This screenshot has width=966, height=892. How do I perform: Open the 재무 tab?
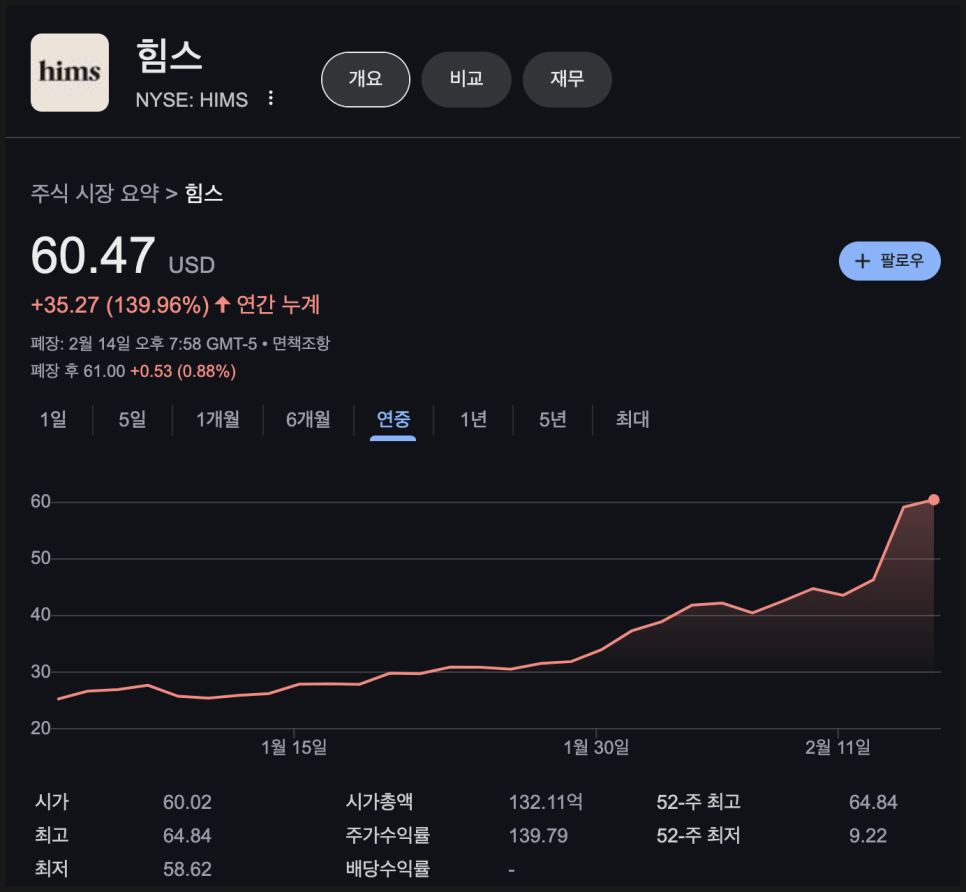pyautogui.click(x=567, y=79)
